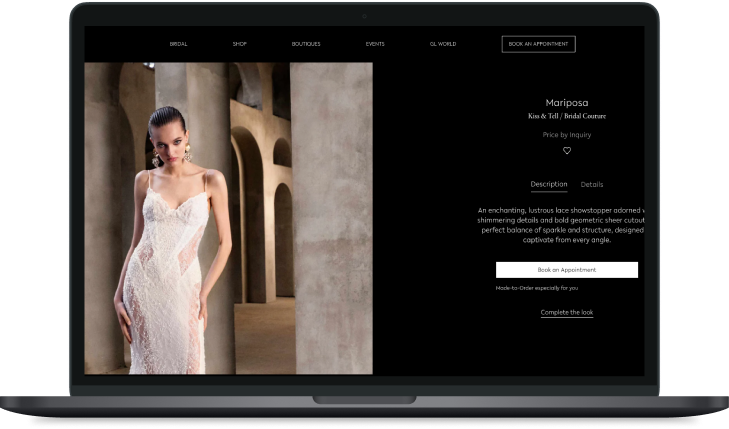Click the Price by Inquiry text

(x=567, y=134)
